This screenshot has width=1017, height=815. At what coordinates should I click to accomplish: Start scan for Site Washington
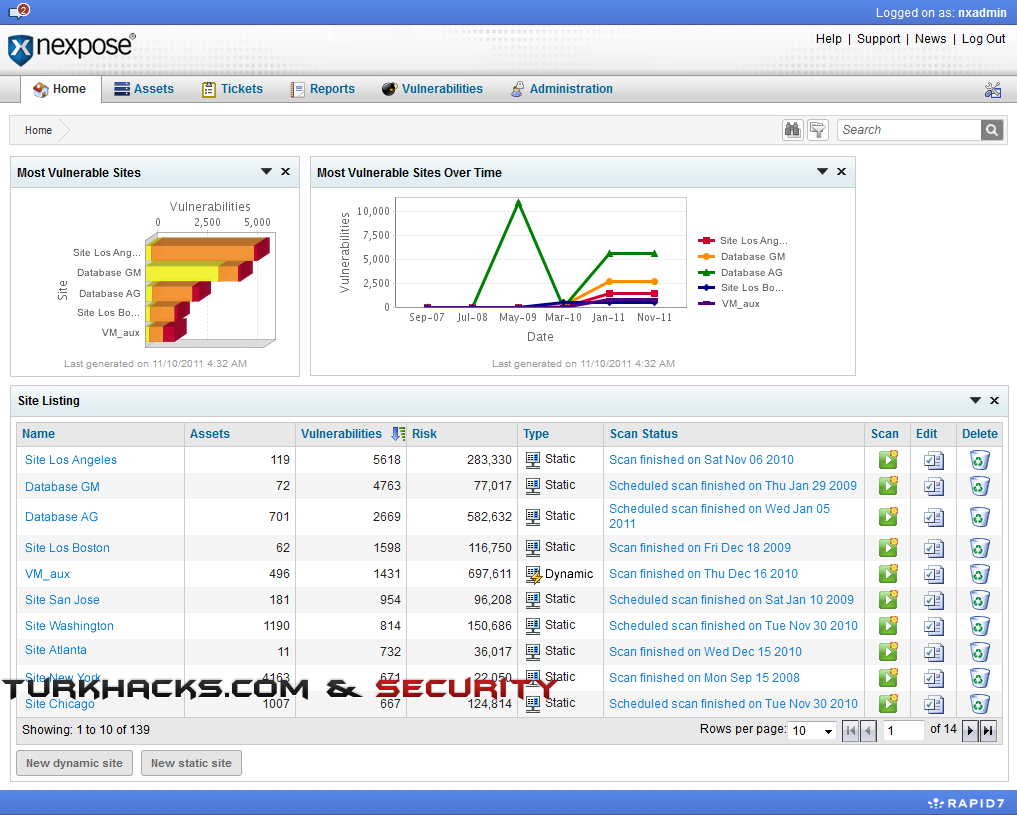pos(888,625)
